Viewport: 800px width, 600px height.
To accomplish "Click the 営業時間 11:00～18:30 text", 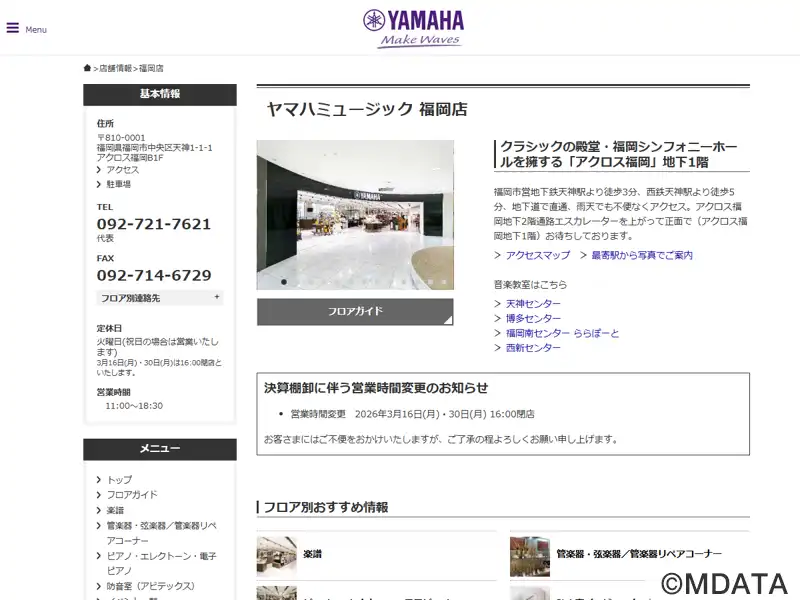I will point(134,406).
